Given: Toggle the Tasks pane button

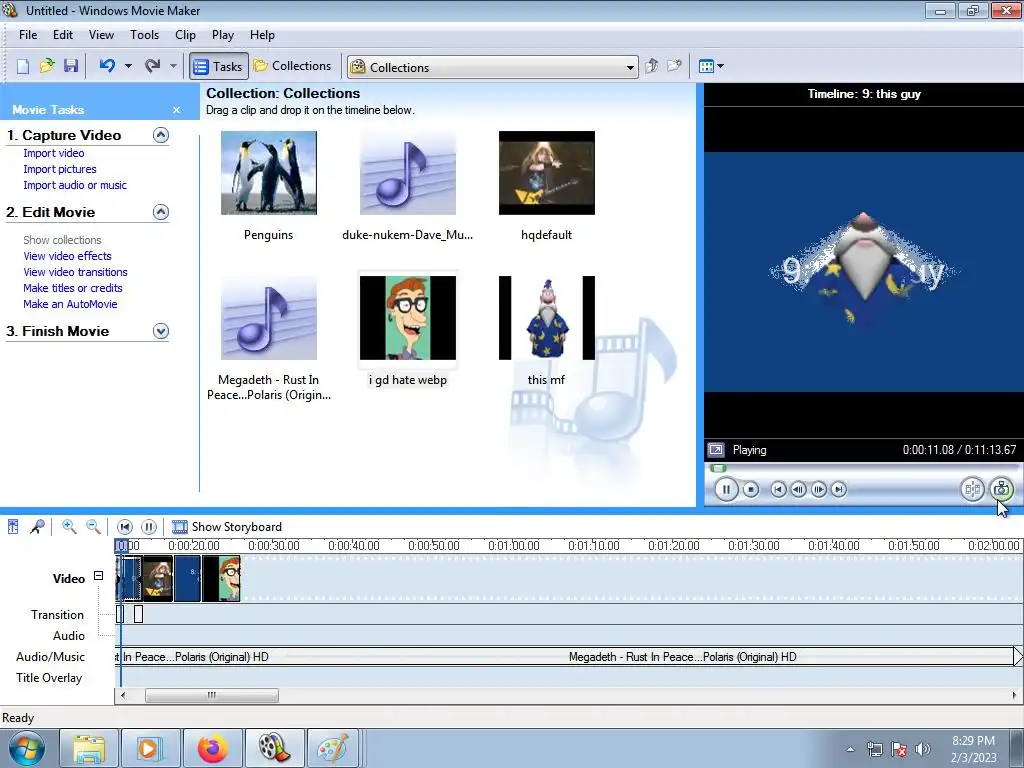Looking at the screenshot, I should point(219,67).
